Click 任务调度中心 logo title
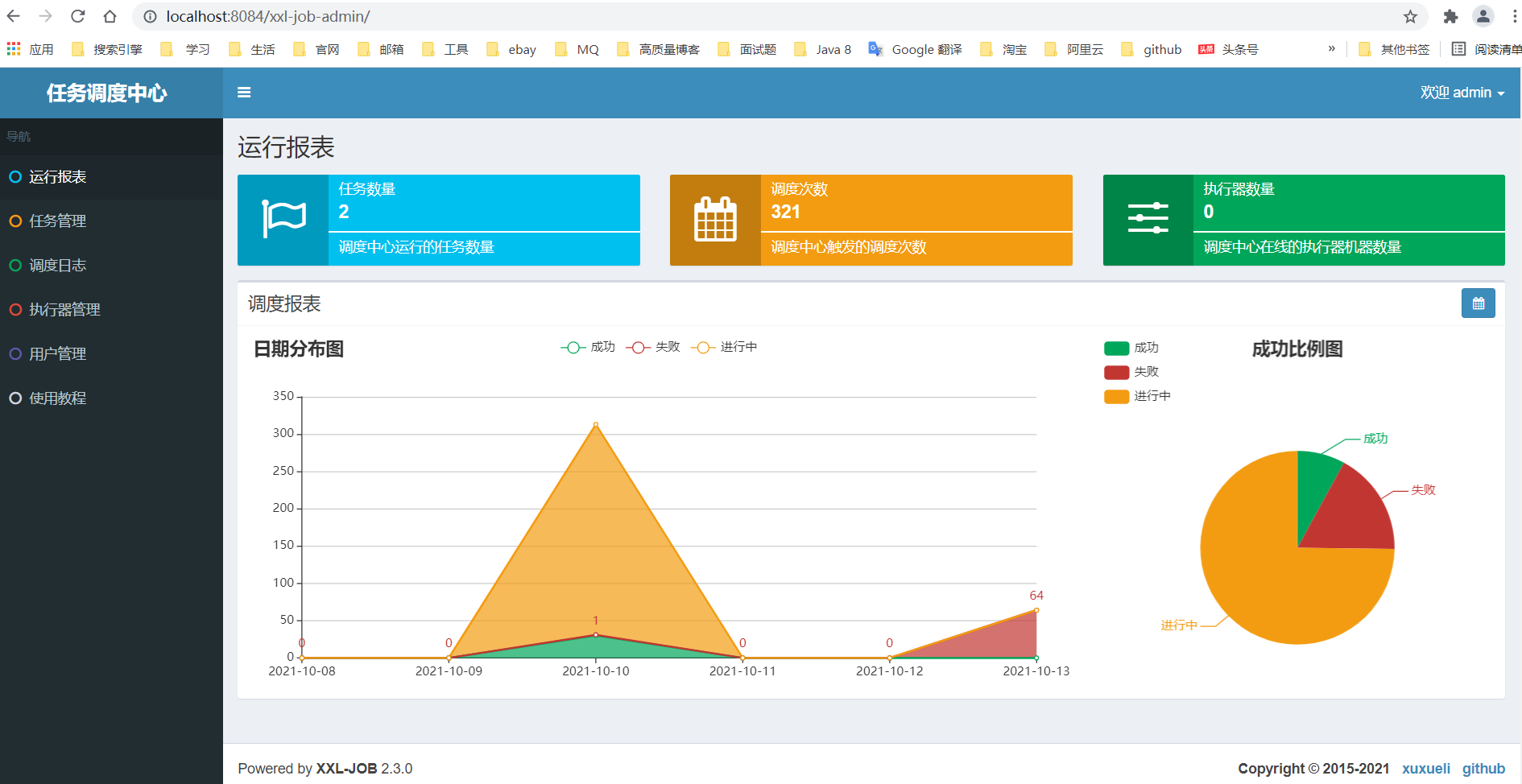This screenshot has height=784, width=1522. point(107,93)
